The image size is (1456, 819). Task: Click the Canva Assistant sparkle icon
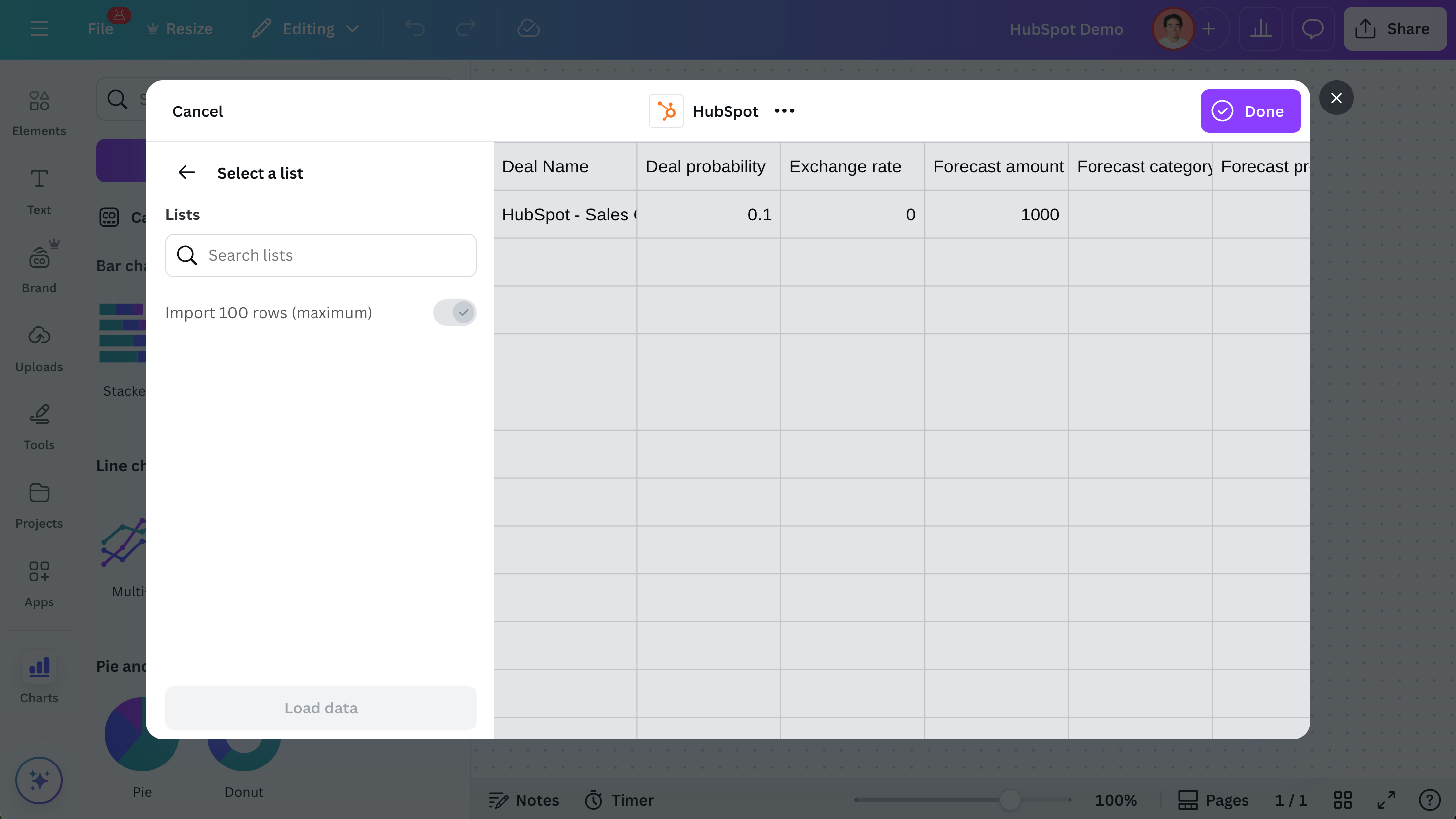coord(39,780)
